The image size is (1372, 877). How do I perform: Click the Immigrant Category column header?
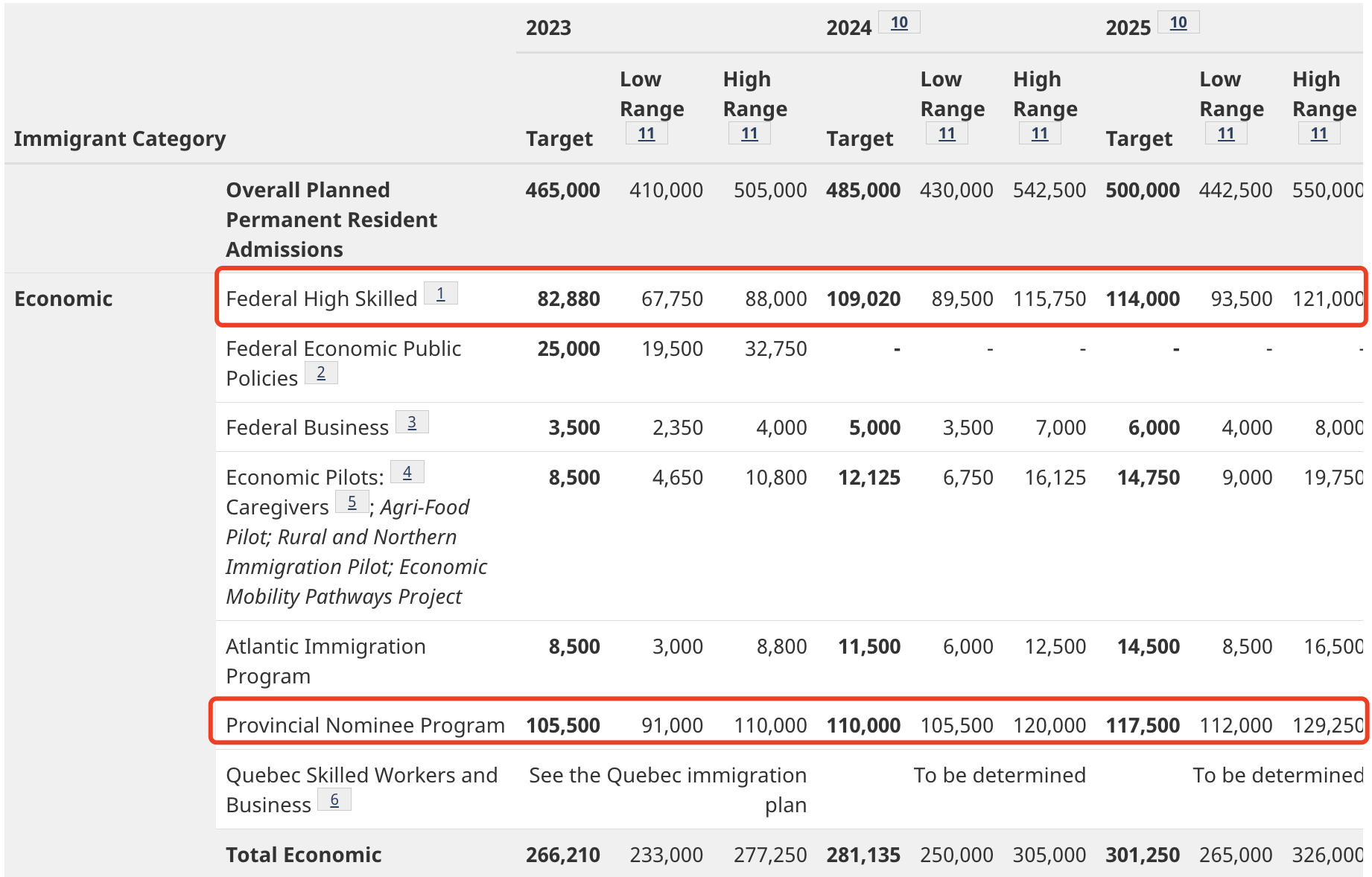click(x=119, y=139)
